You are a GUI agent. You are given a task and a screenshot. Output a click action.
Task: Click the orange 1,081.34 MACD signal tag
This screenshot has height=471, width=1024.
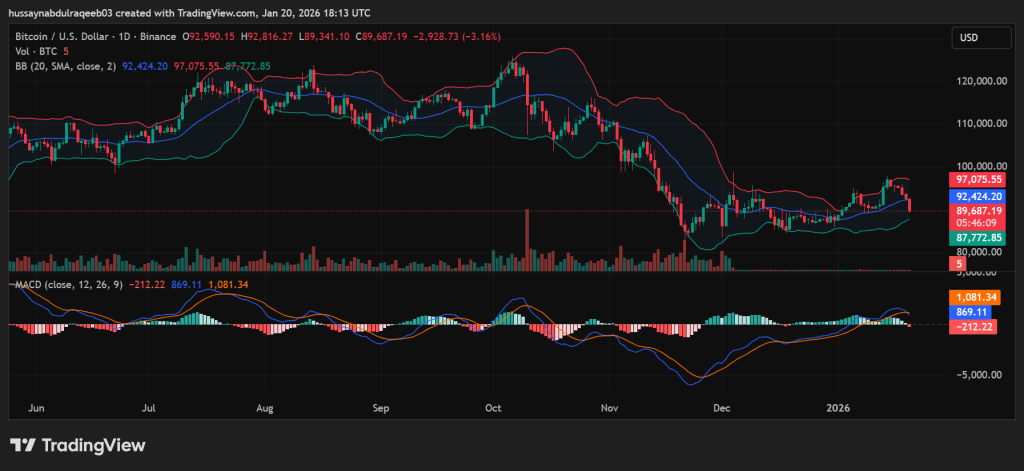(976, 297)
